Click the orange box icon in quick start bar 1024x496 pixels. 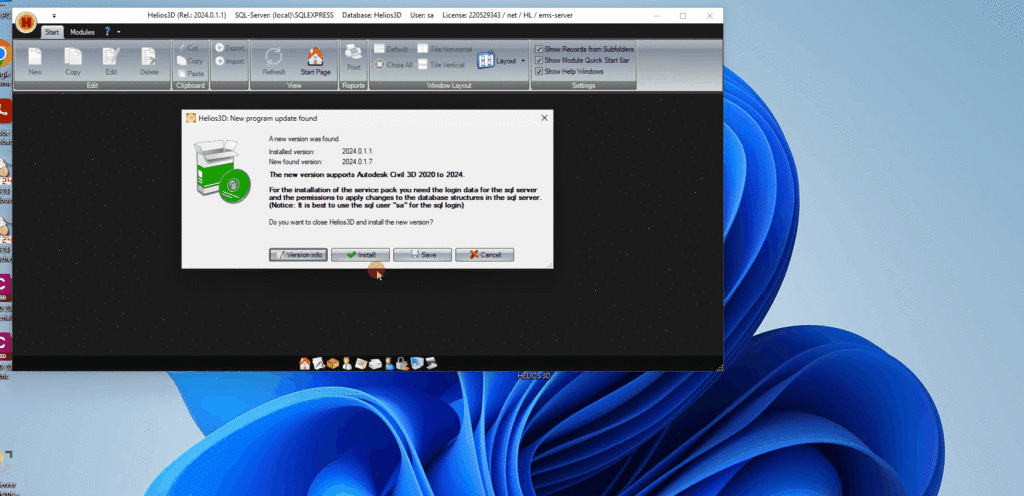pos(333,364)
